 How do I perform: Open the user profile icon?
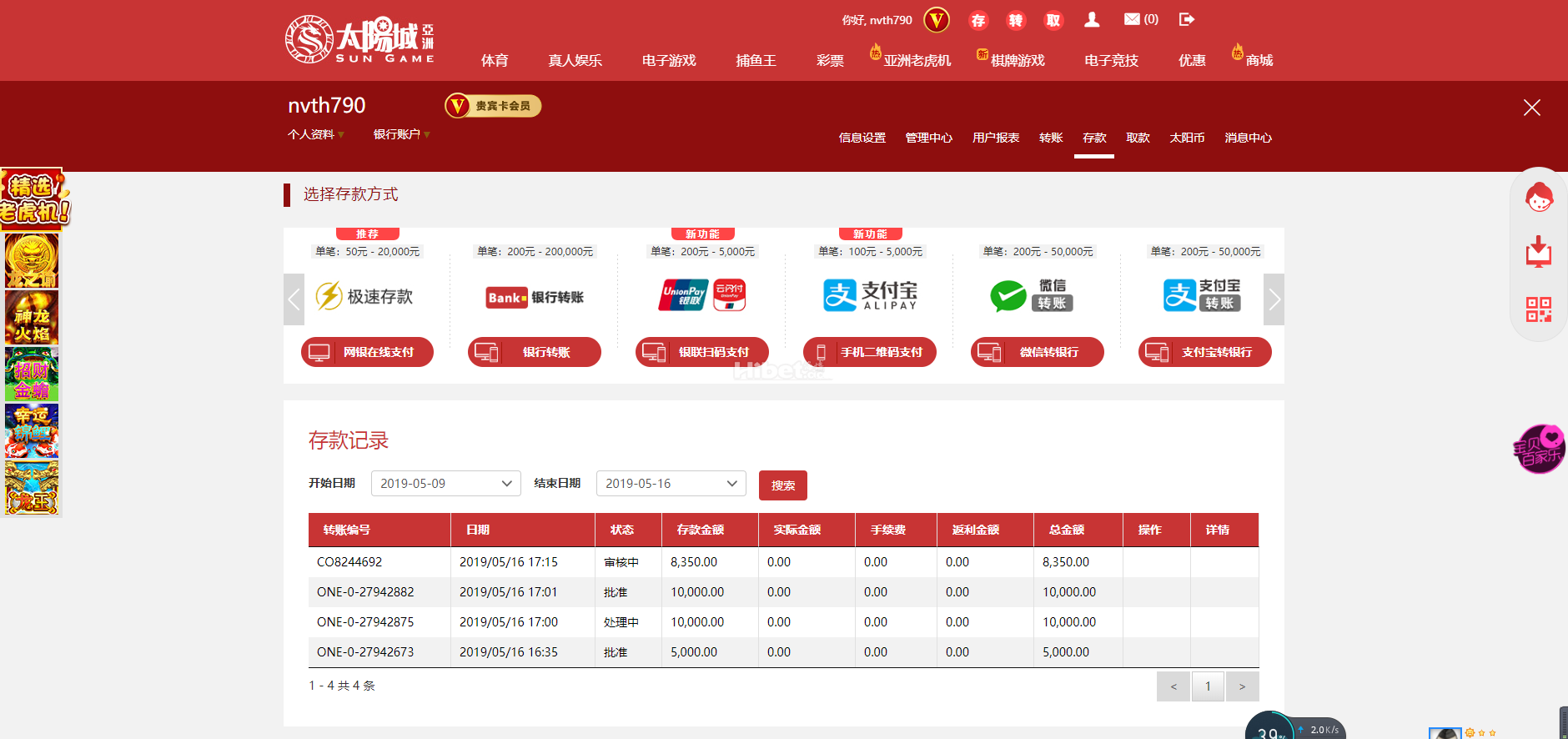click(x=1092, y=20)
